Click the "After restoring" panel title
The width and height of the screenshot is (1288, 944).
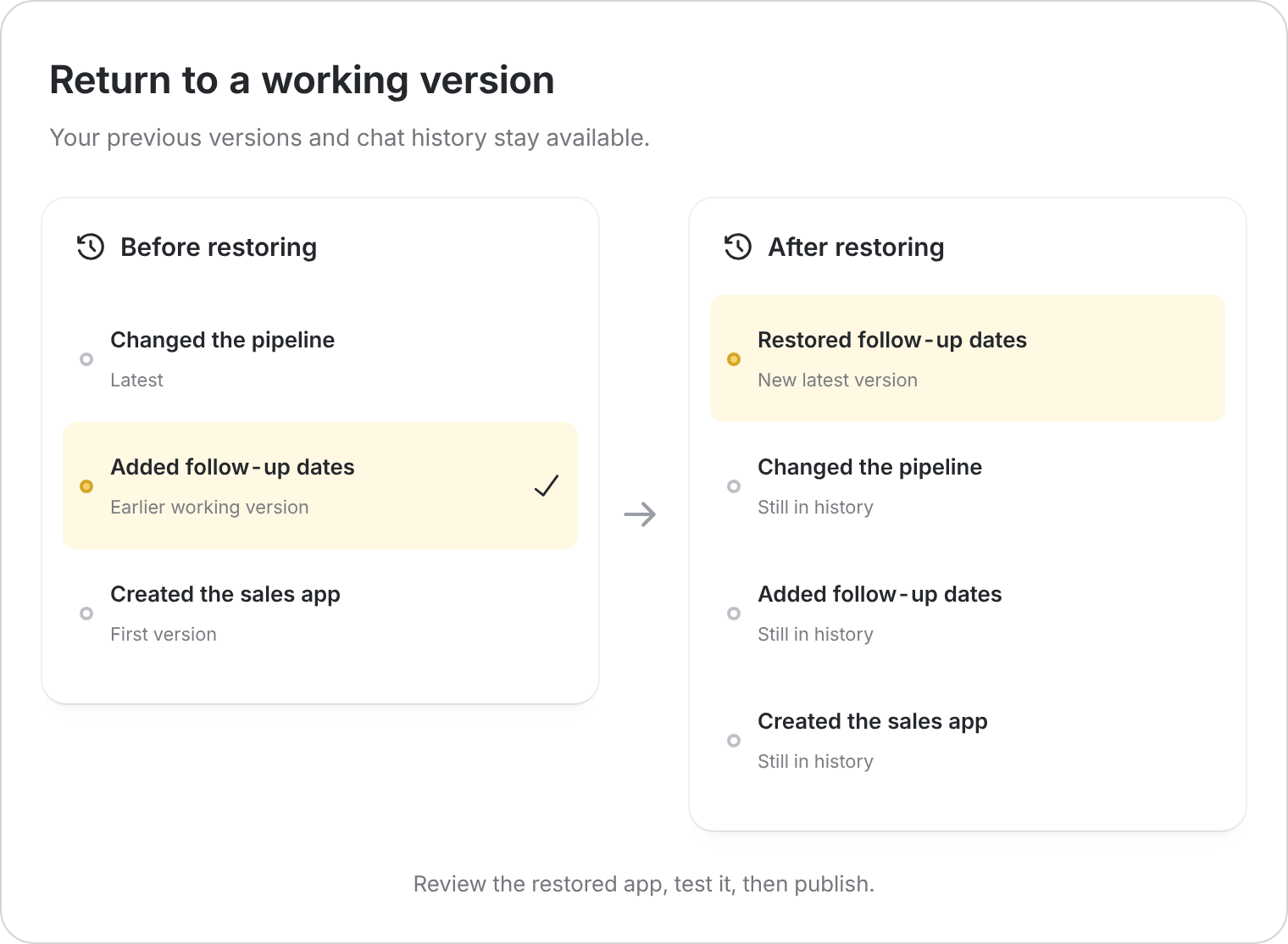click(856, 247)
